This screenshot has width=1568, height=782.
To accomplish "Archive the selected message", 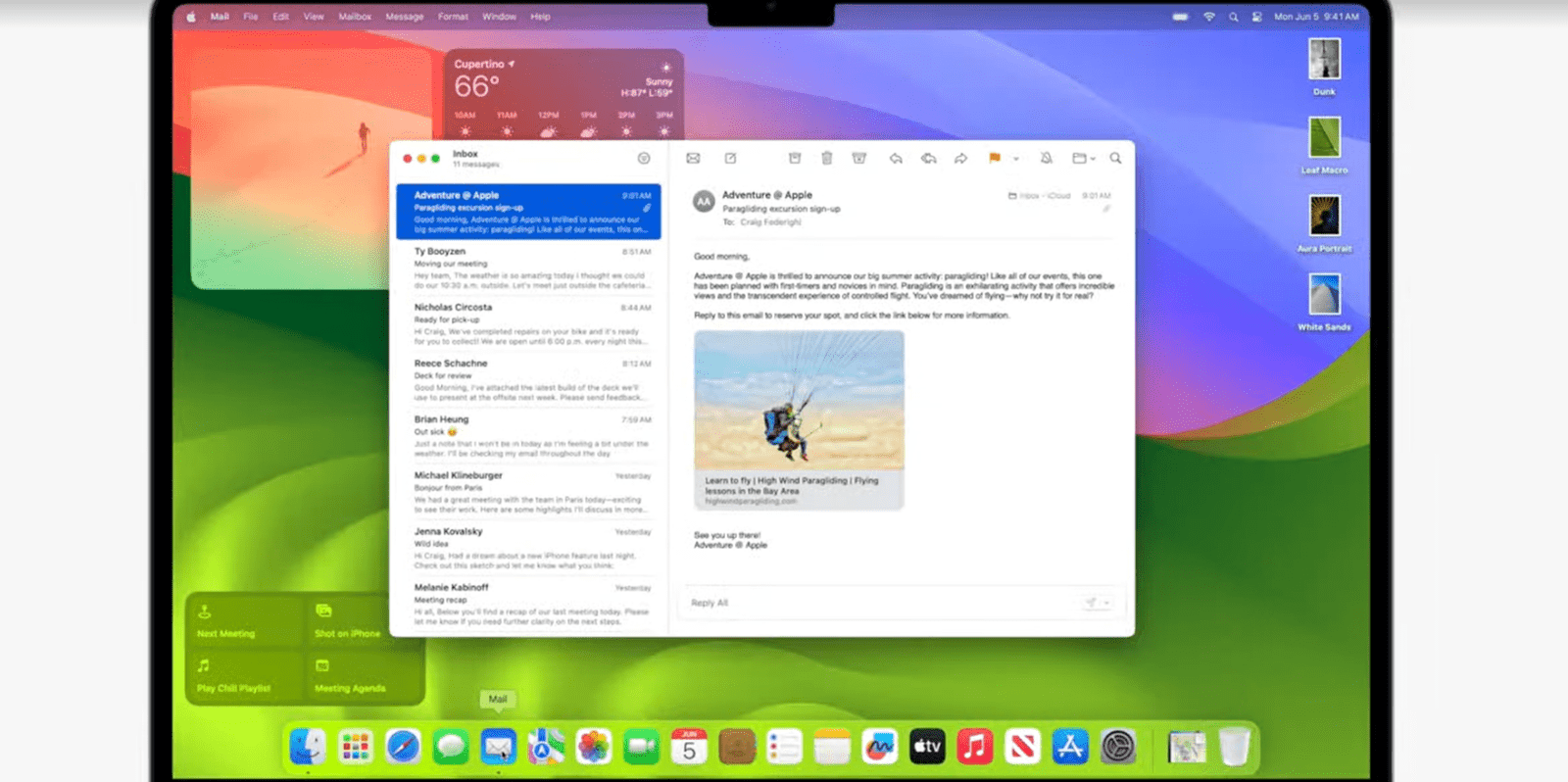I will coord(795,158).
